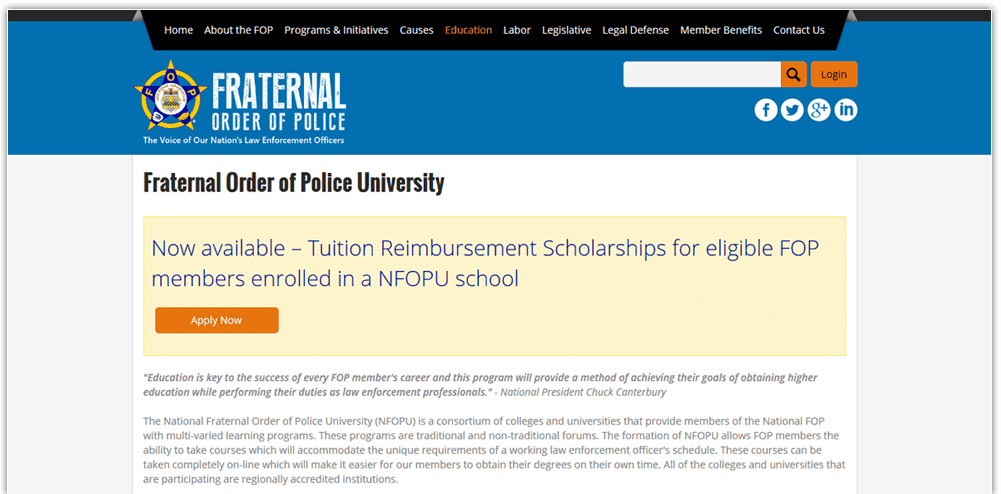The height and width of the screenshot is (494, 1001).
Task: Open the Member Benefits menu
Action: [x=721, y=30]
